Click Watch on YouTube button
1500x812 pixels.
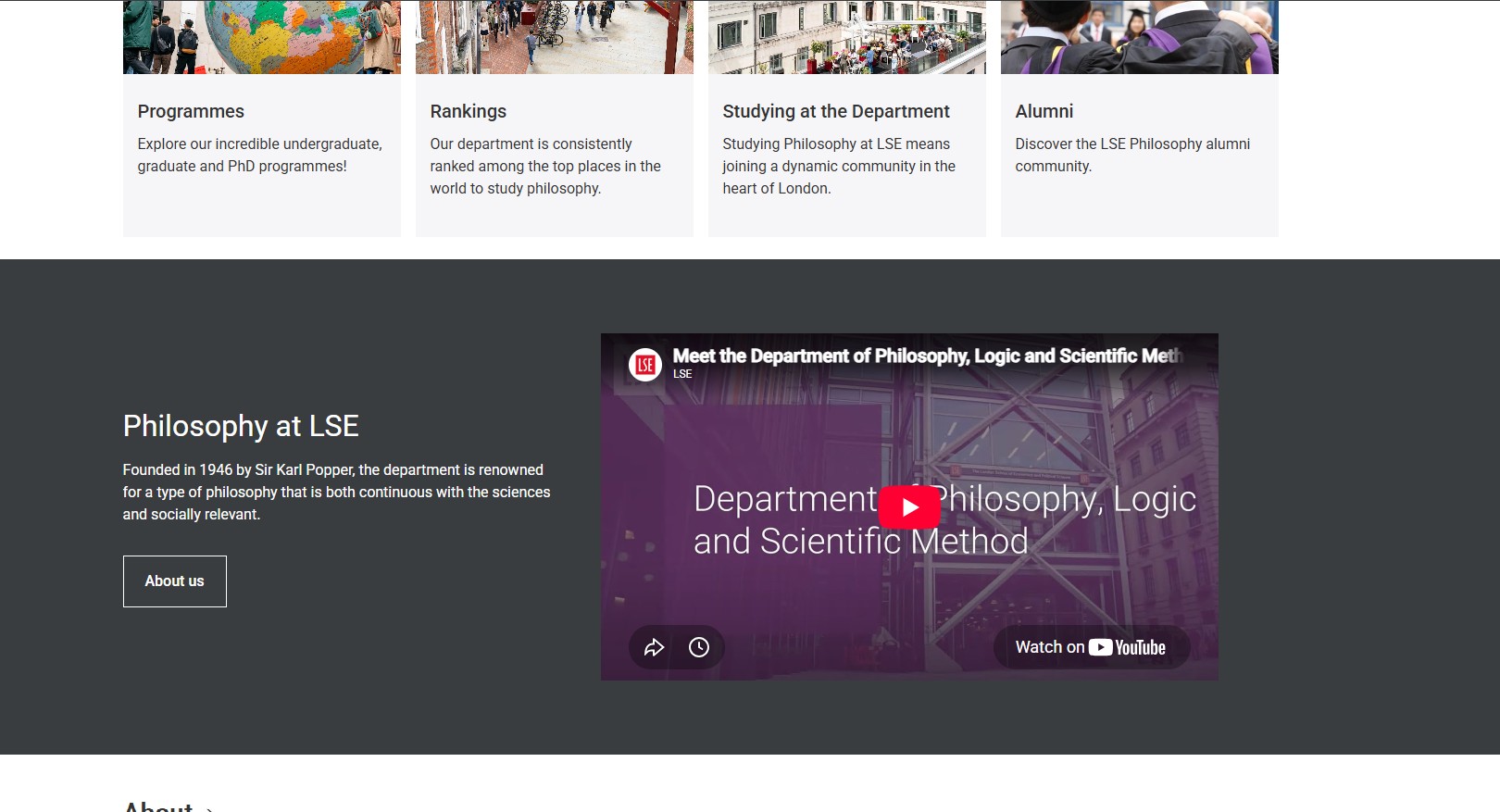(1091, 647)
